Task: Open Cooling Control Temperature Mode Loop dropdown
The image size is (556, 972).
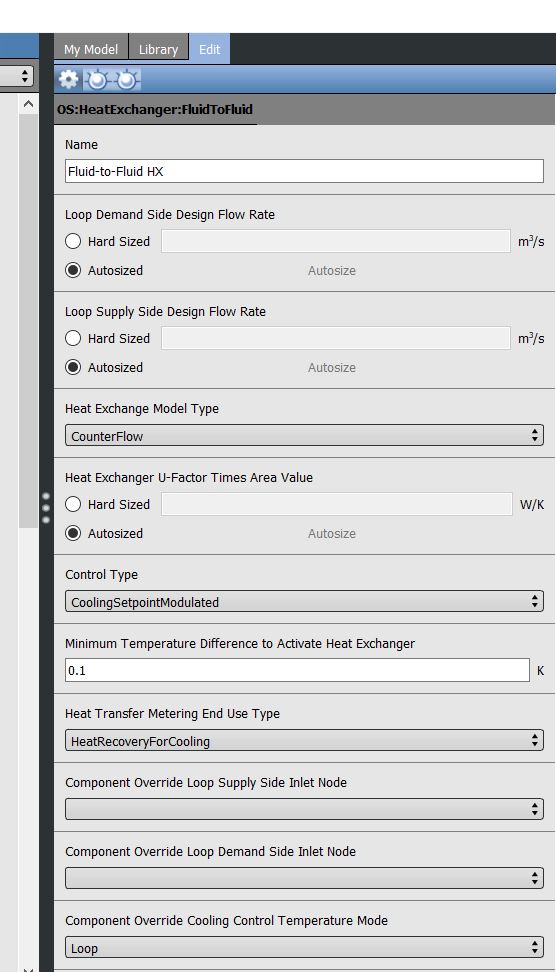Action: (x=304, y=948)
